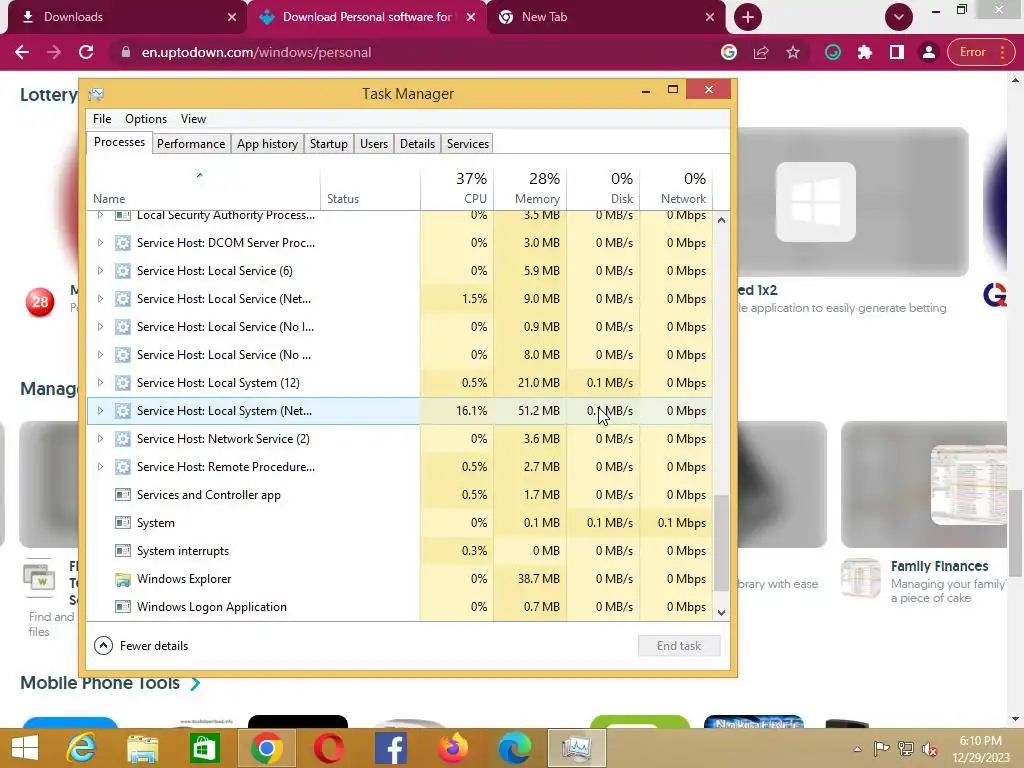Reload the uptodown page
The width and height of the screenshot is (1024, 768).
pos(86,52)
